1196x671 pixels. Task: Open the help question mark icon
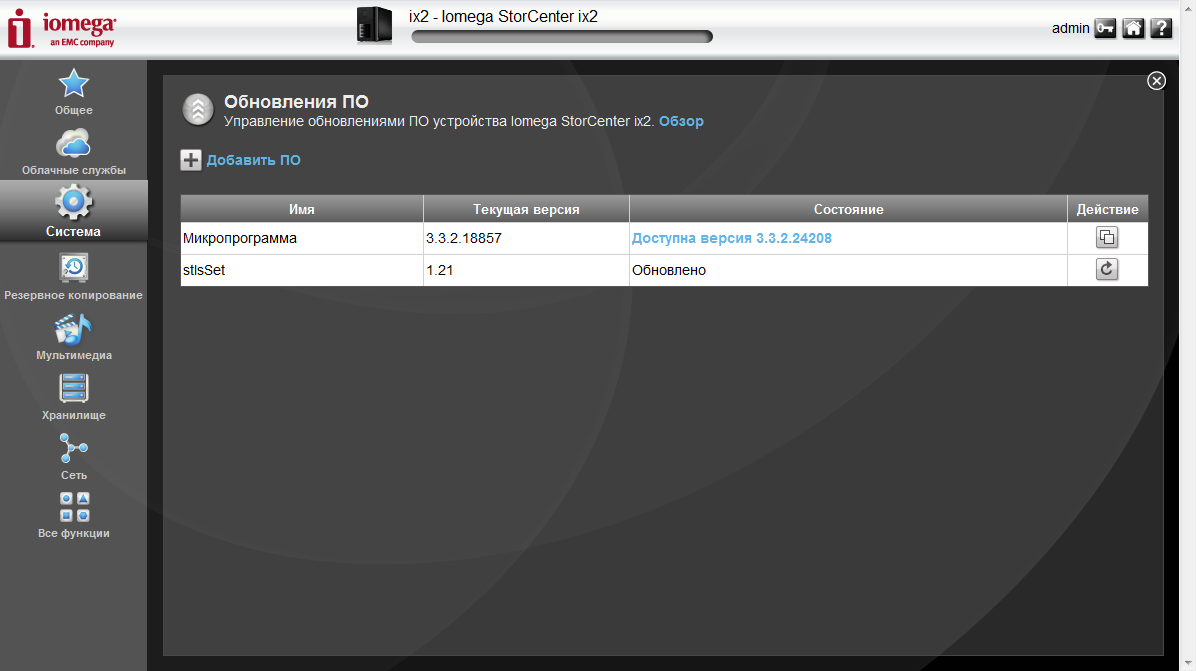(x=1161, y=28)
